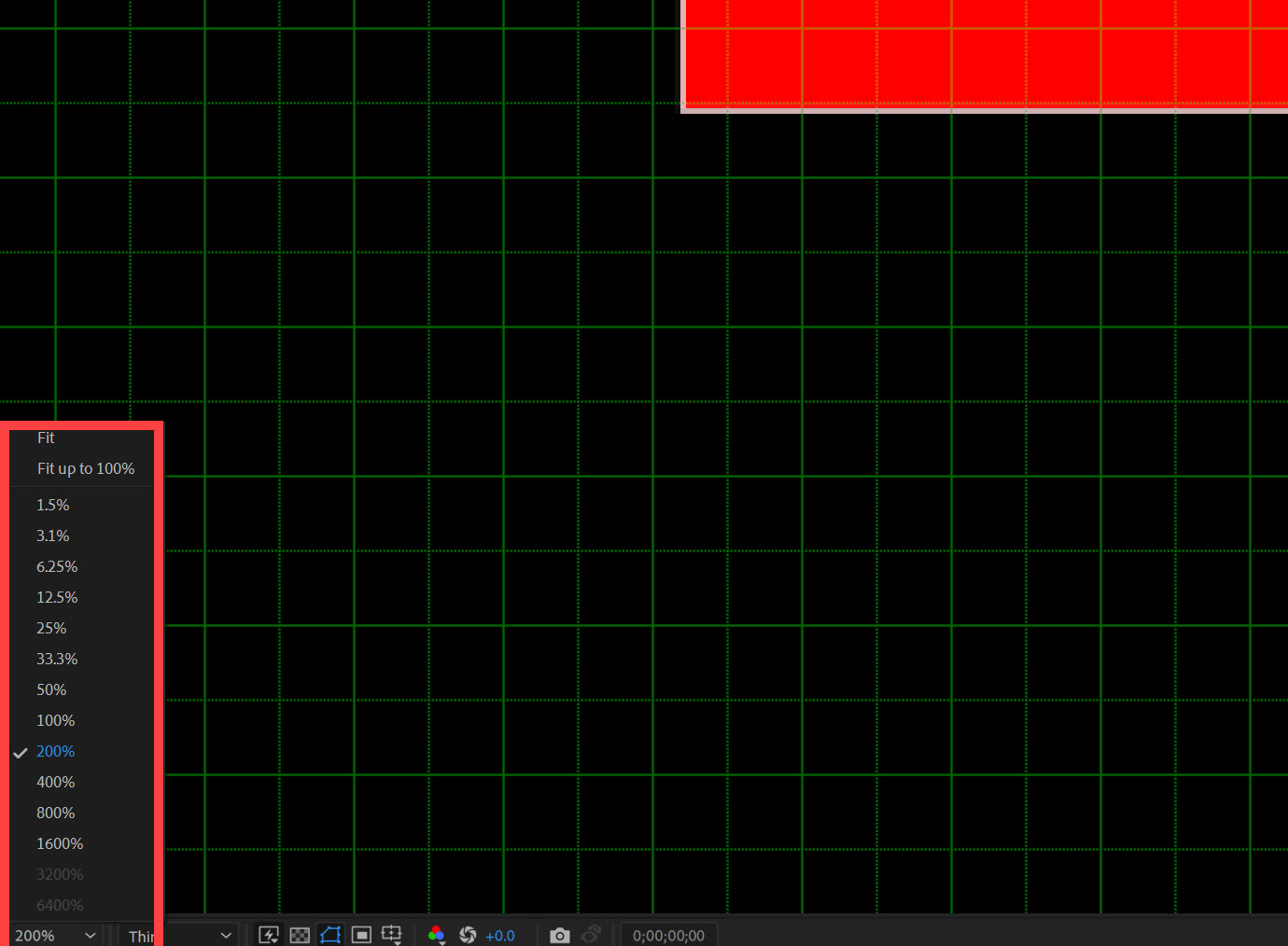Click the Show Snapshot icon
The image size is (1288, 946).
point(591,934)
